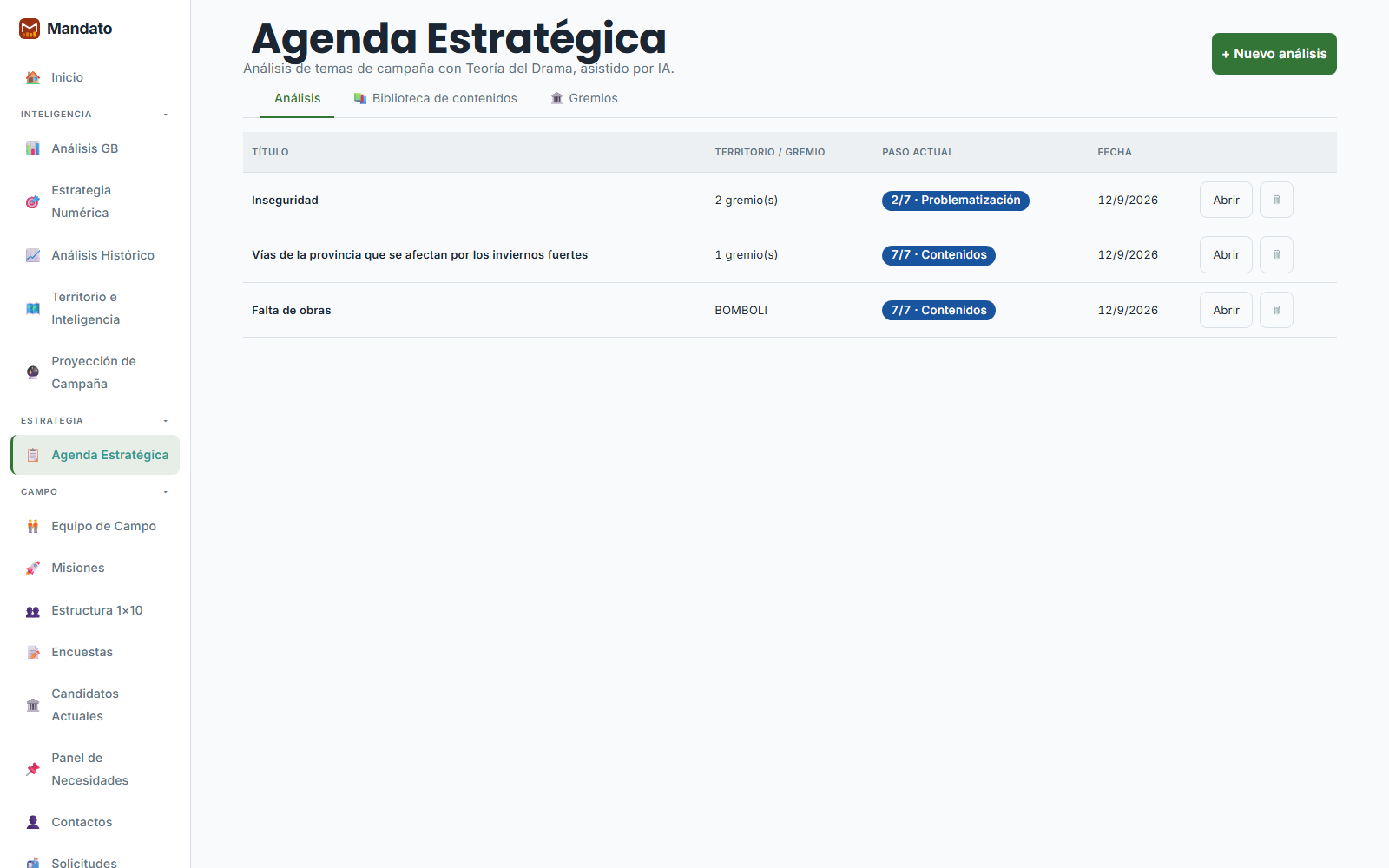Screen dimensions: 1389x868
Task: Click the TÍTULO column header
Action: pyautogui.click(x=270, y=152)
